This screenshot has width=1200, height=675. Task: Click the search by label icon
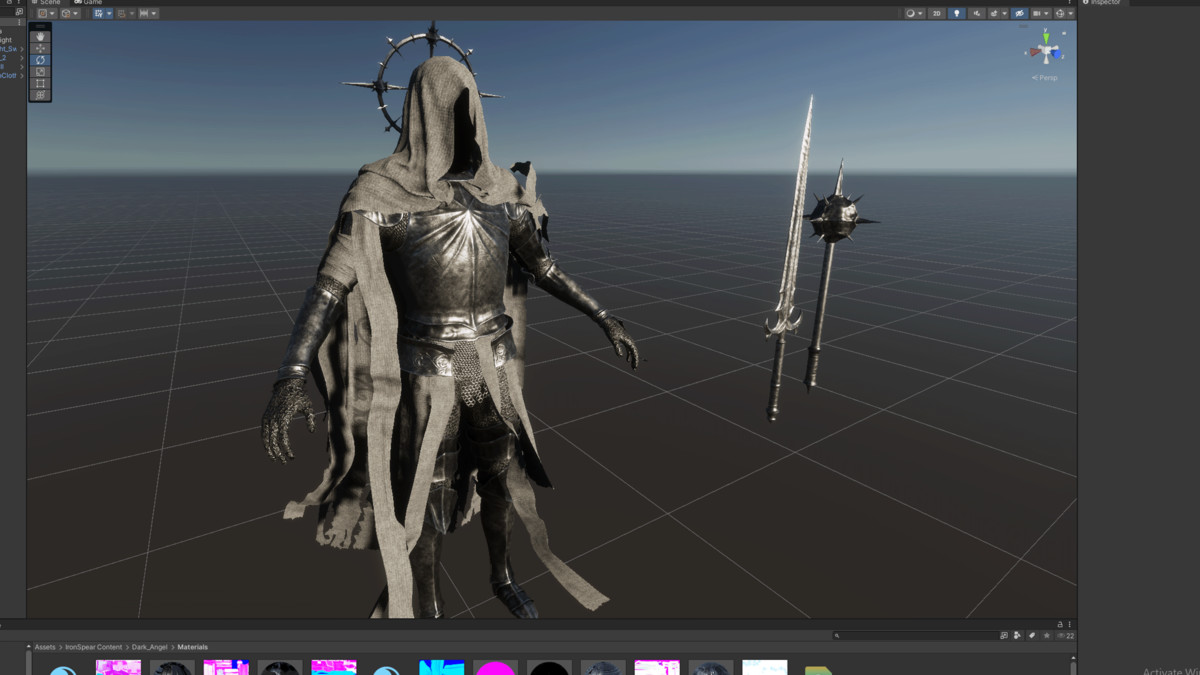tap(1032, 635)
